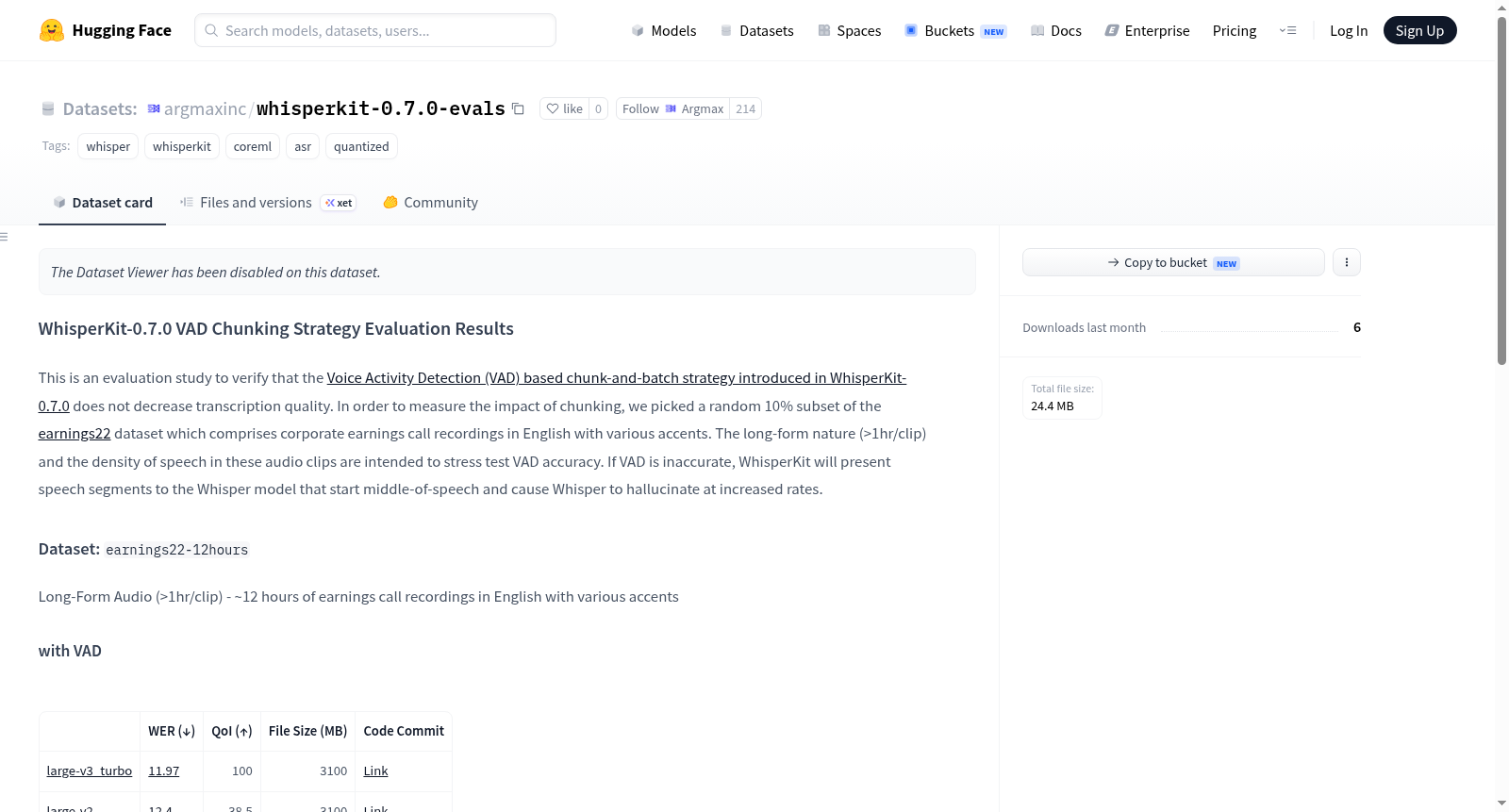1509x812 pixels.
Task: Open Spaces in the top navigation
Action: (849, 30)
